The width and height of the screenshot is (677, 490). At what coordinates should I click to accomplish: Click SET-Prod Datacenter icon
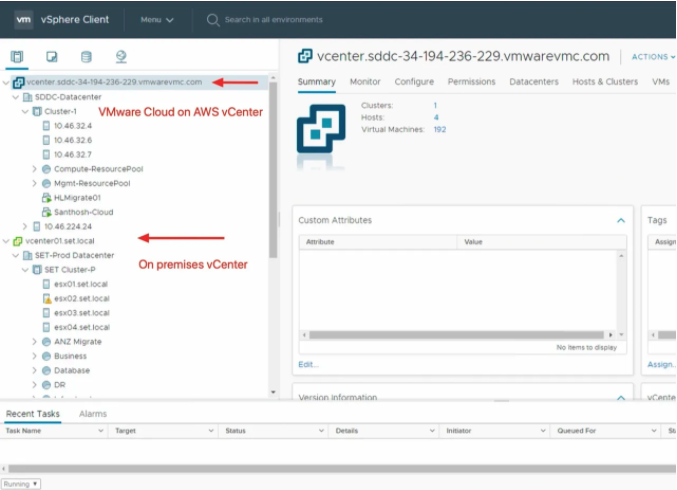pyautogui.click(x=28, y=255)
